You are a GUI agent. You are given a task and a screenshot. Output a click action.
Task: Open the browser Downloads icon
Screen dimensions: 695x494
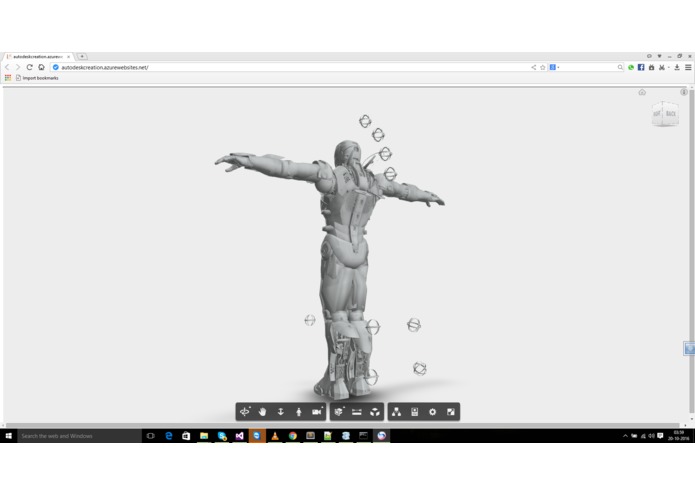coord(677,67)
